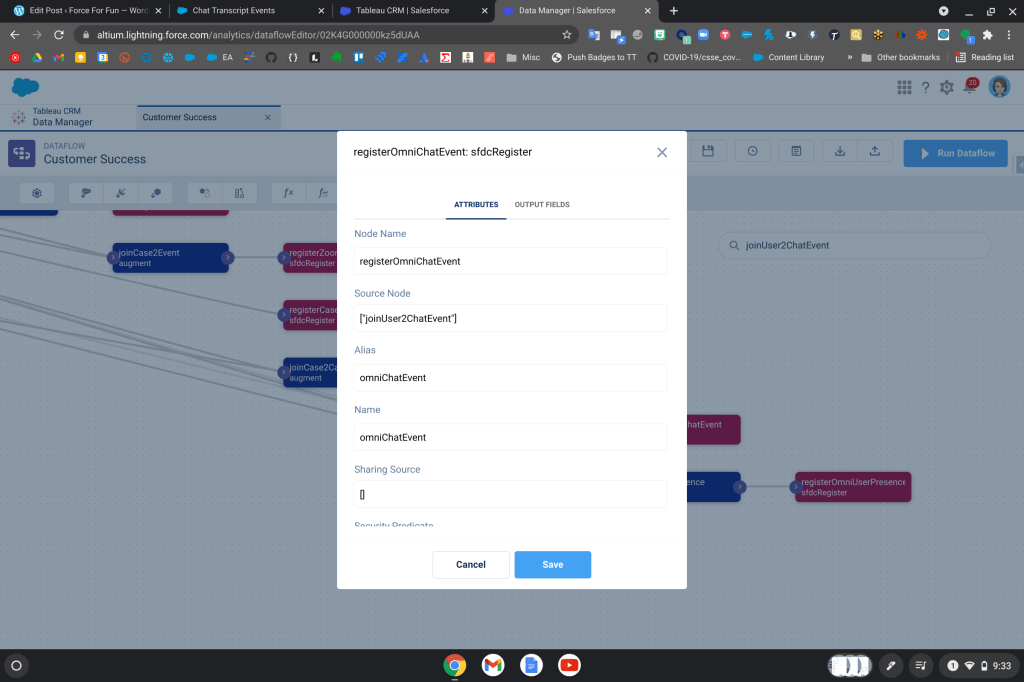Close the registerOmniChatEvent dialog
Viewport: 1024px width, 682px height.
pos(661,153)
